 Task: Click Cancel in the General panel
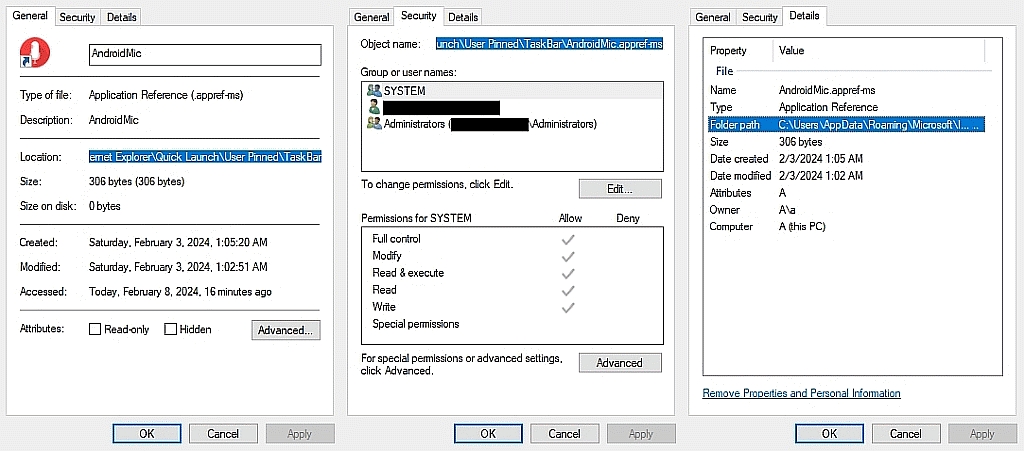click(223, 433)
